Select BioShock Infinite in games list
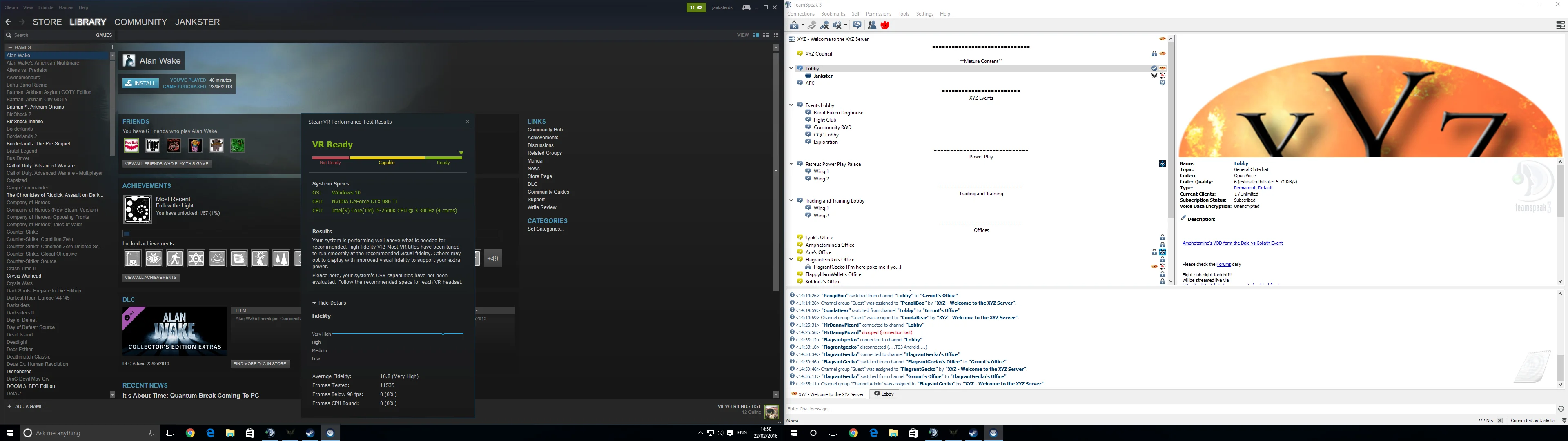Image resolution: width=1568 pixels, height=441 pixels. coord(25,122)
